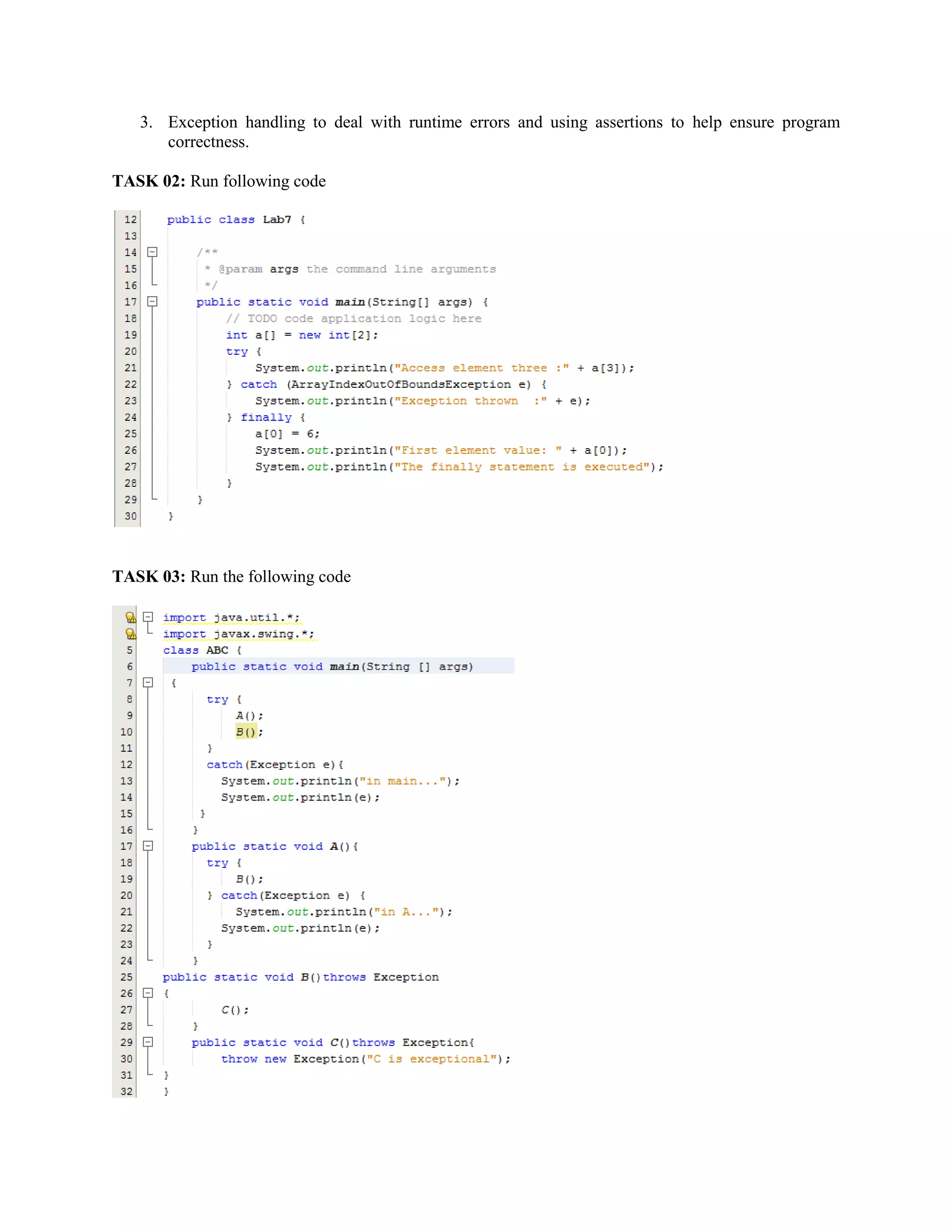The height and width of the screenshot is (1232, 952).
Task: Click the catch ArrayIndexOutOfBoundsException line
Action: pos(386,385)
